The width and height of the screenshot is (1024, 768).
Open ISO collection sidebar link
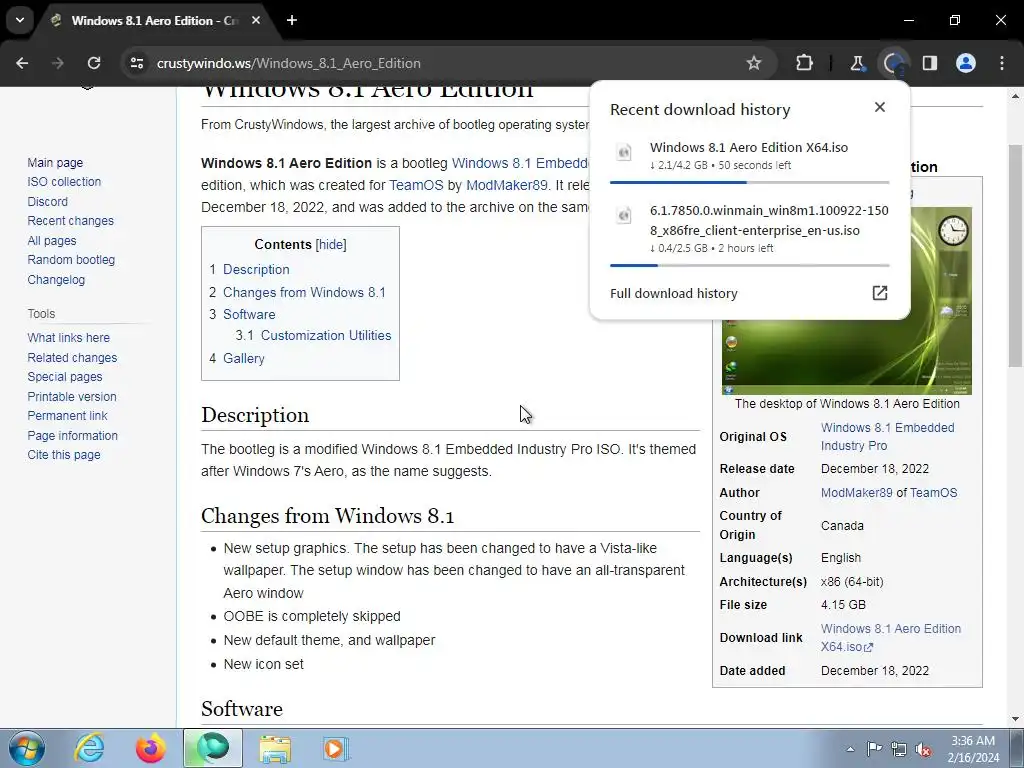pyautogui.click(x=64, y=182)
